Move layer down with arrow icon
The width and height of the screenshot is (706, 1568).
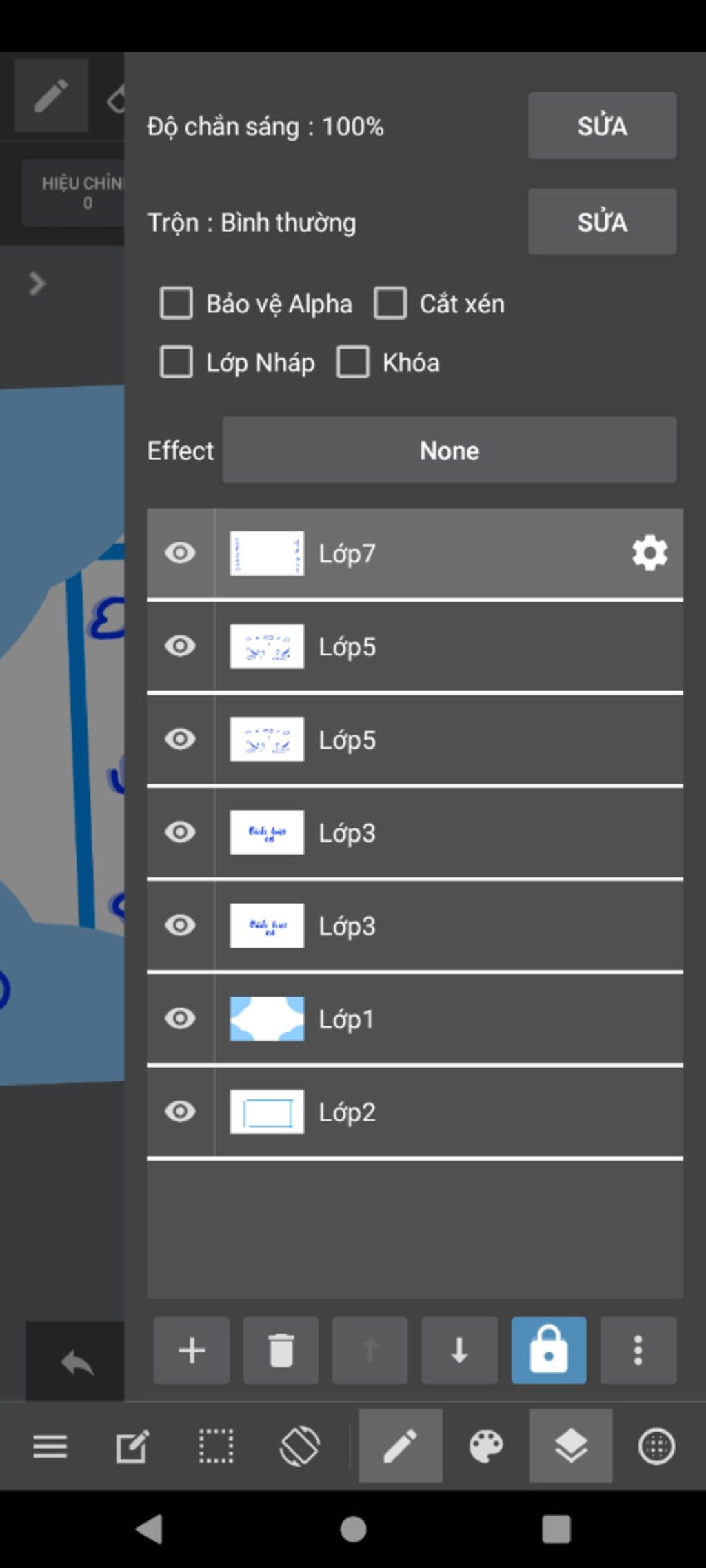tap(459, 1350)
